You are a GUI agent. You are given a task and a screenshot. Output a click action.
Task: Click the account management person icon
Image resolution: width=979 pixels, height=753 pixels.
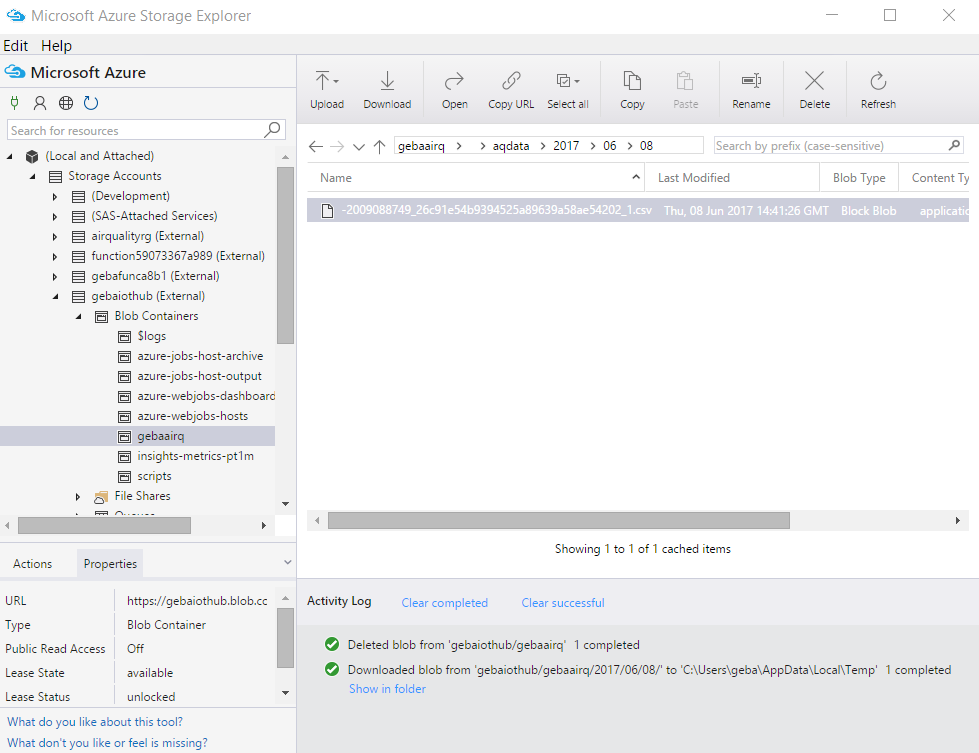[40, 102]
